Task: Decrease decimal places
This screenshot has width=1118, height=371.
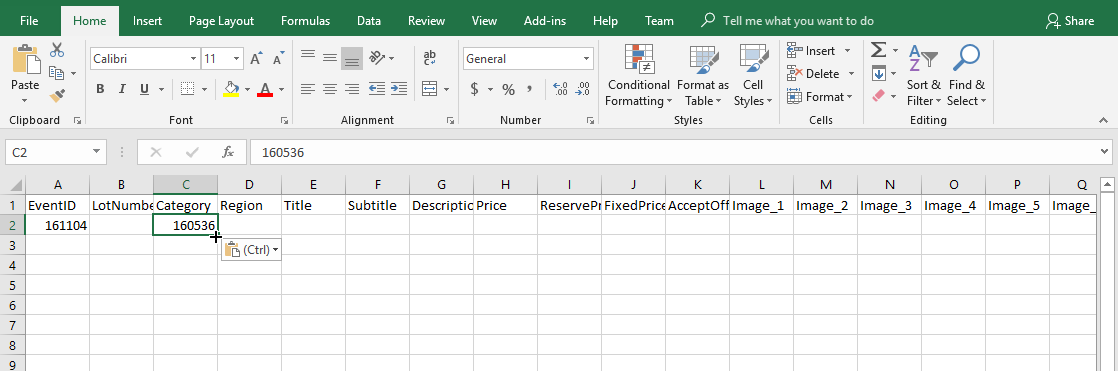Action: pyautogui.click(x=583, y=89)
